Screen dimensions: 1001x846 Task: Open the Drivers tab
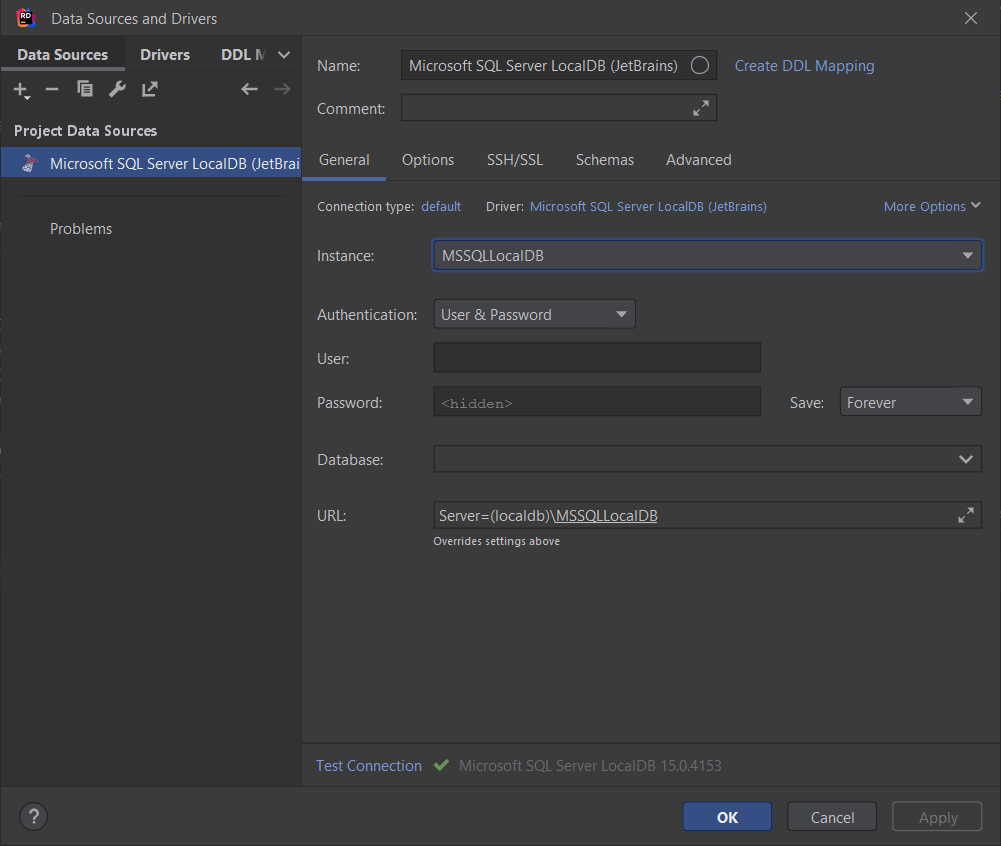point(165,55)
